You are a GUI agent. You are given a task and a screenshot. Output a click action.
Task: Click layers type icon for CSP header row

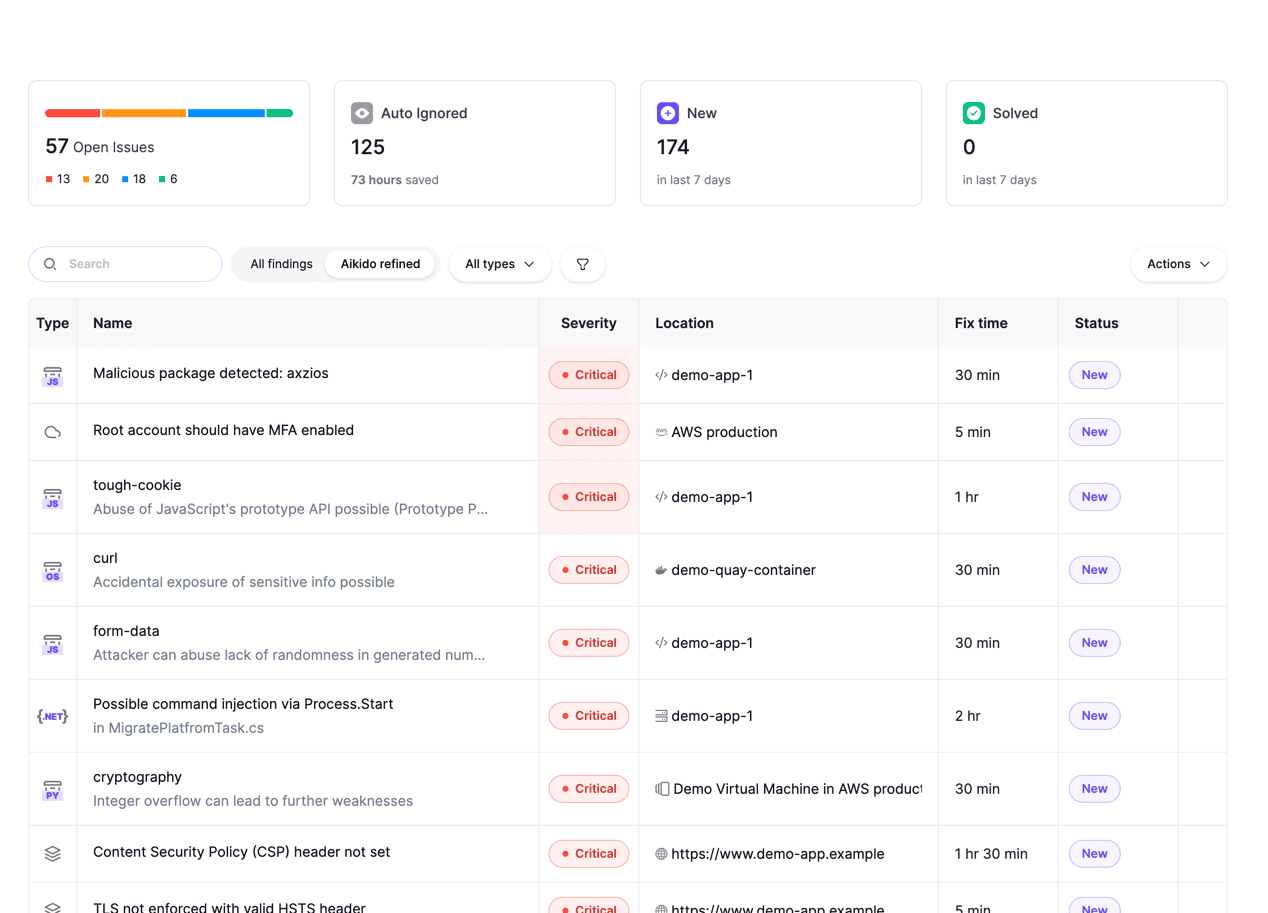53,854
